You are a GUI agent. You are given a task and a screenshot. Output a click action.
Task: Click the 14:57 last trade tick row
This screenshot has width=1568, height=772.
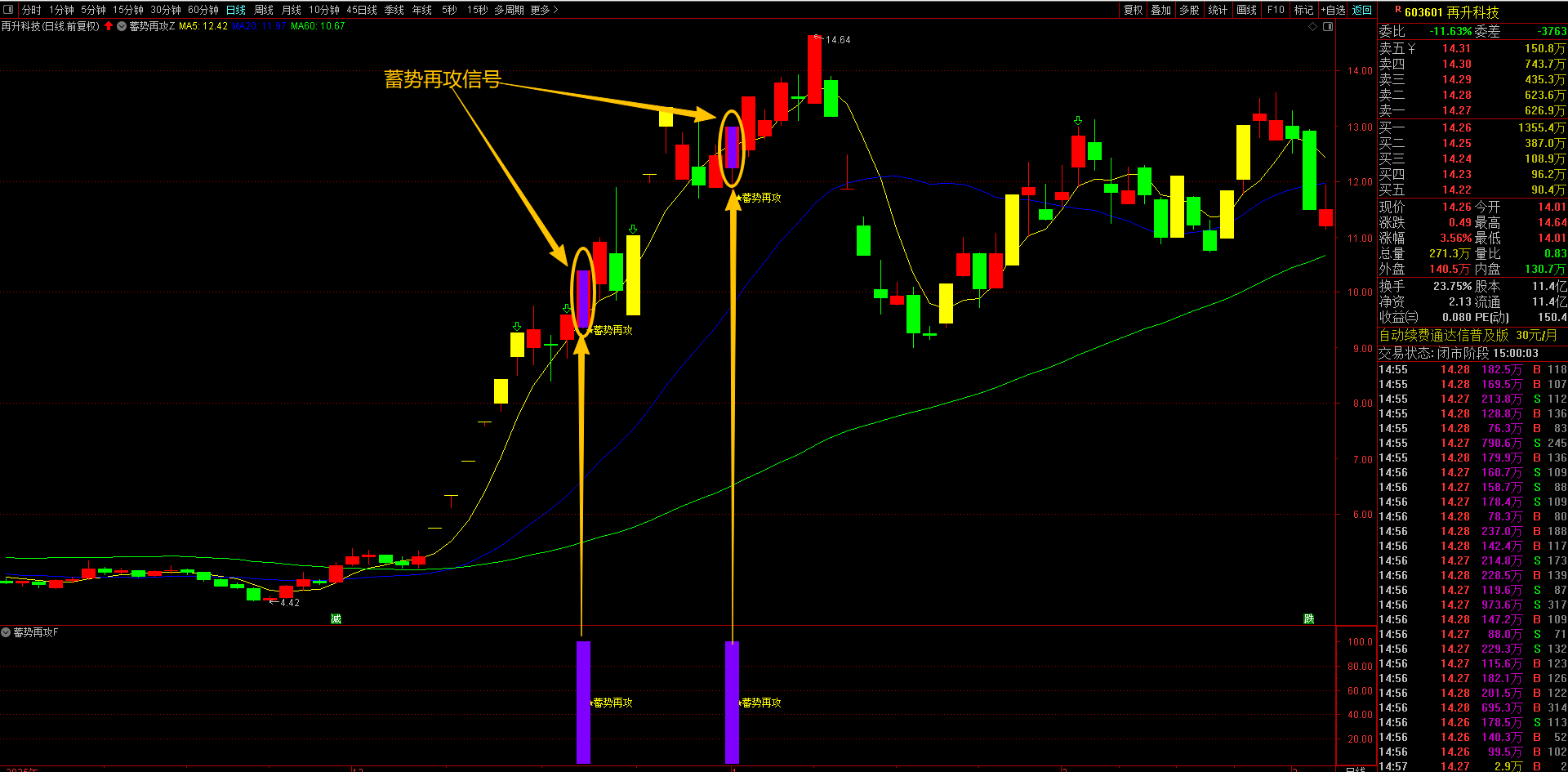click(x=1472, y=766)
